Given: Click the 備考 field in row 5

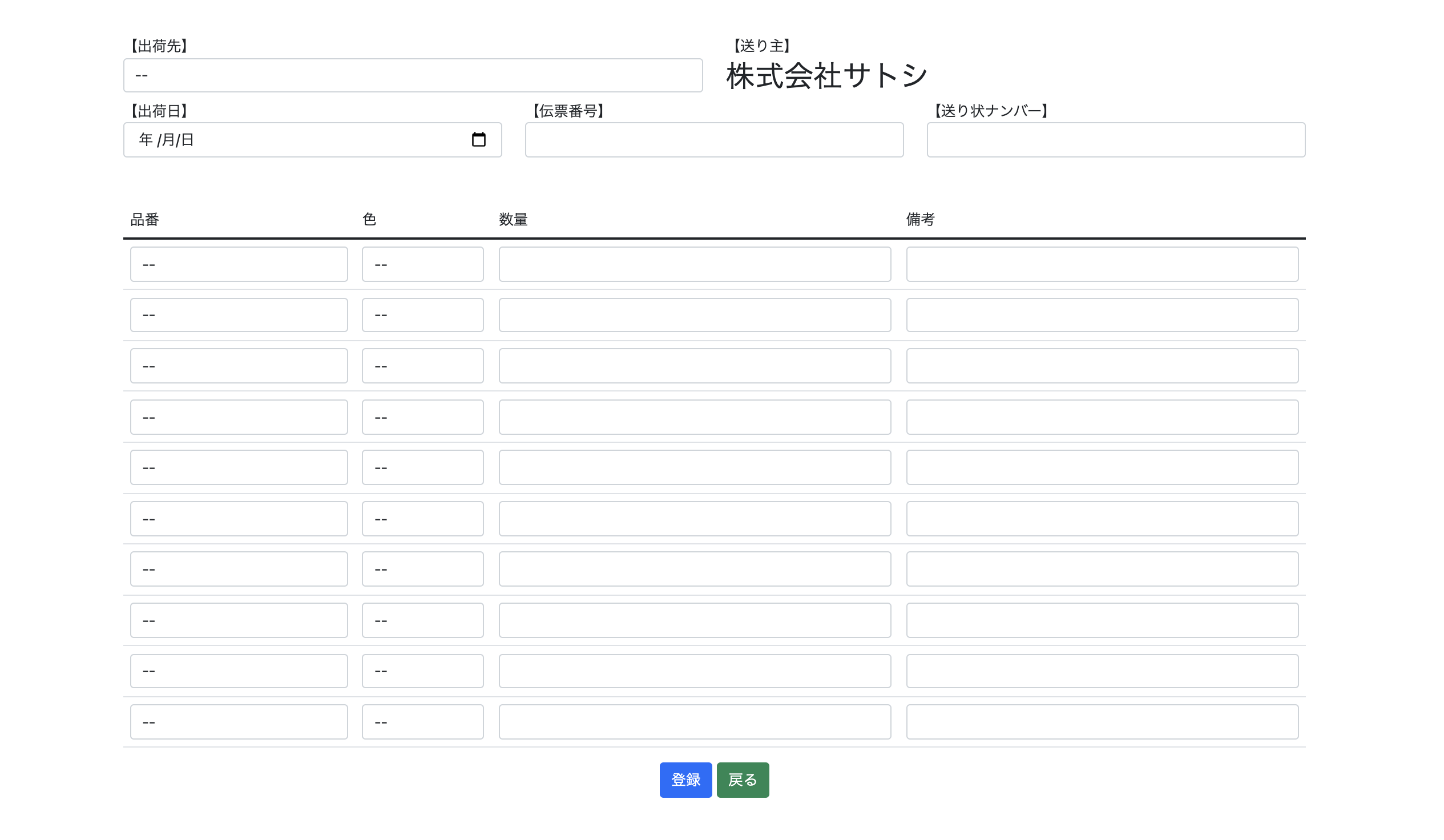Looking at the screenshot, I should pos(1102,467).
